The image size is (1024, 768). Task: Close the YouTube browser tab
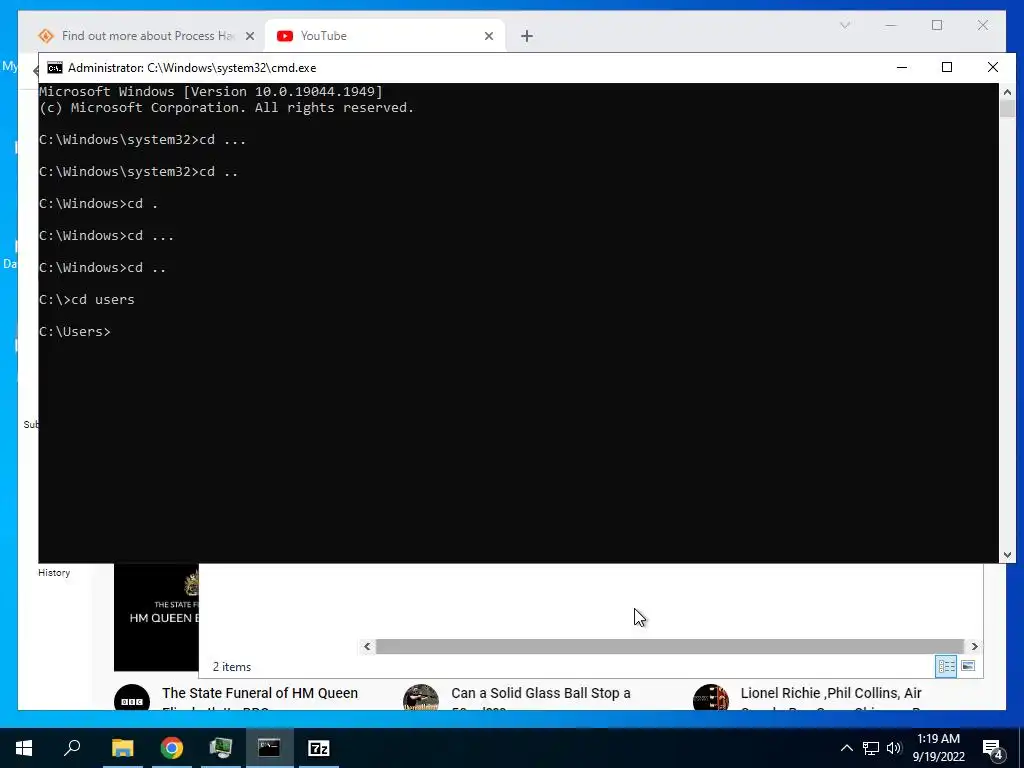click(488, 36)
